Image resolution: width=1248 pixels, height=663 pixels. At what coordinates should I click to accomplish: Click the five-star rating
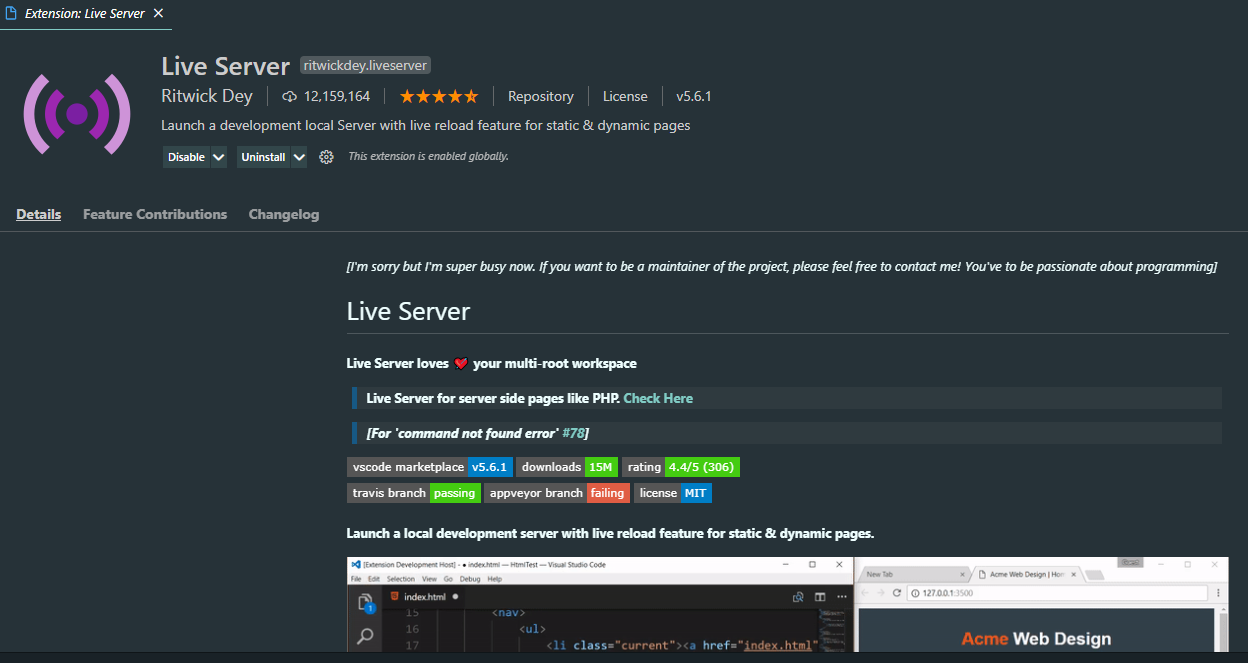click(x=439, y=97)
